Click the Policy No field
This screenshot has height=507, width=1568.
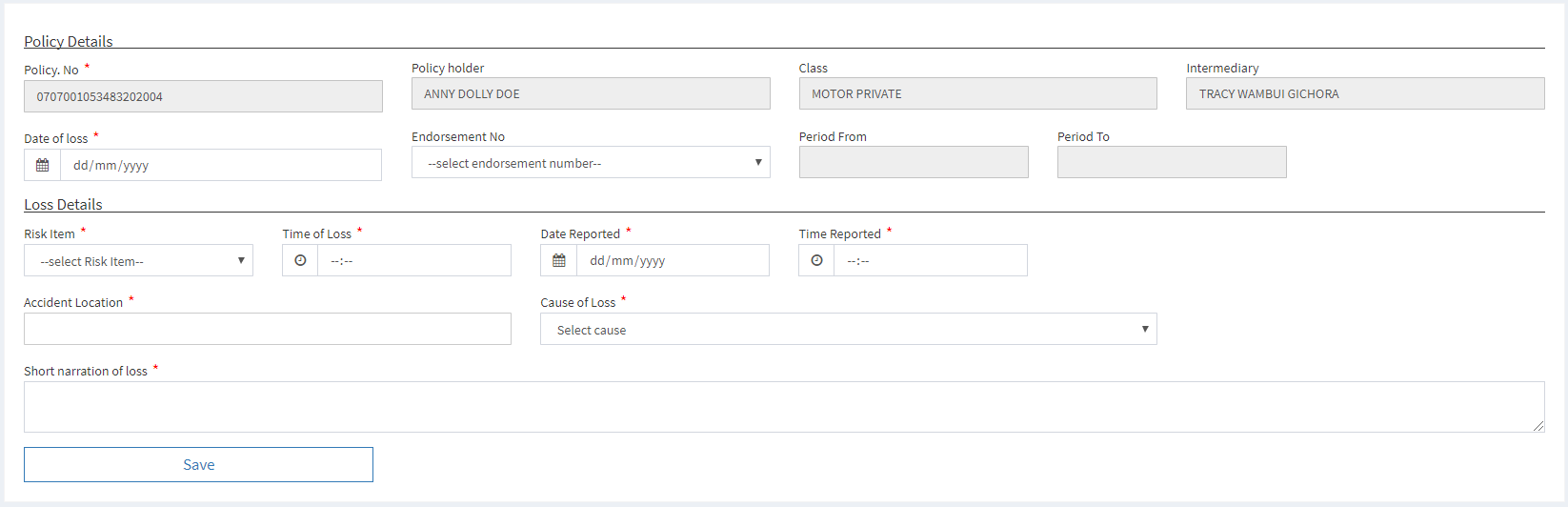203,96
